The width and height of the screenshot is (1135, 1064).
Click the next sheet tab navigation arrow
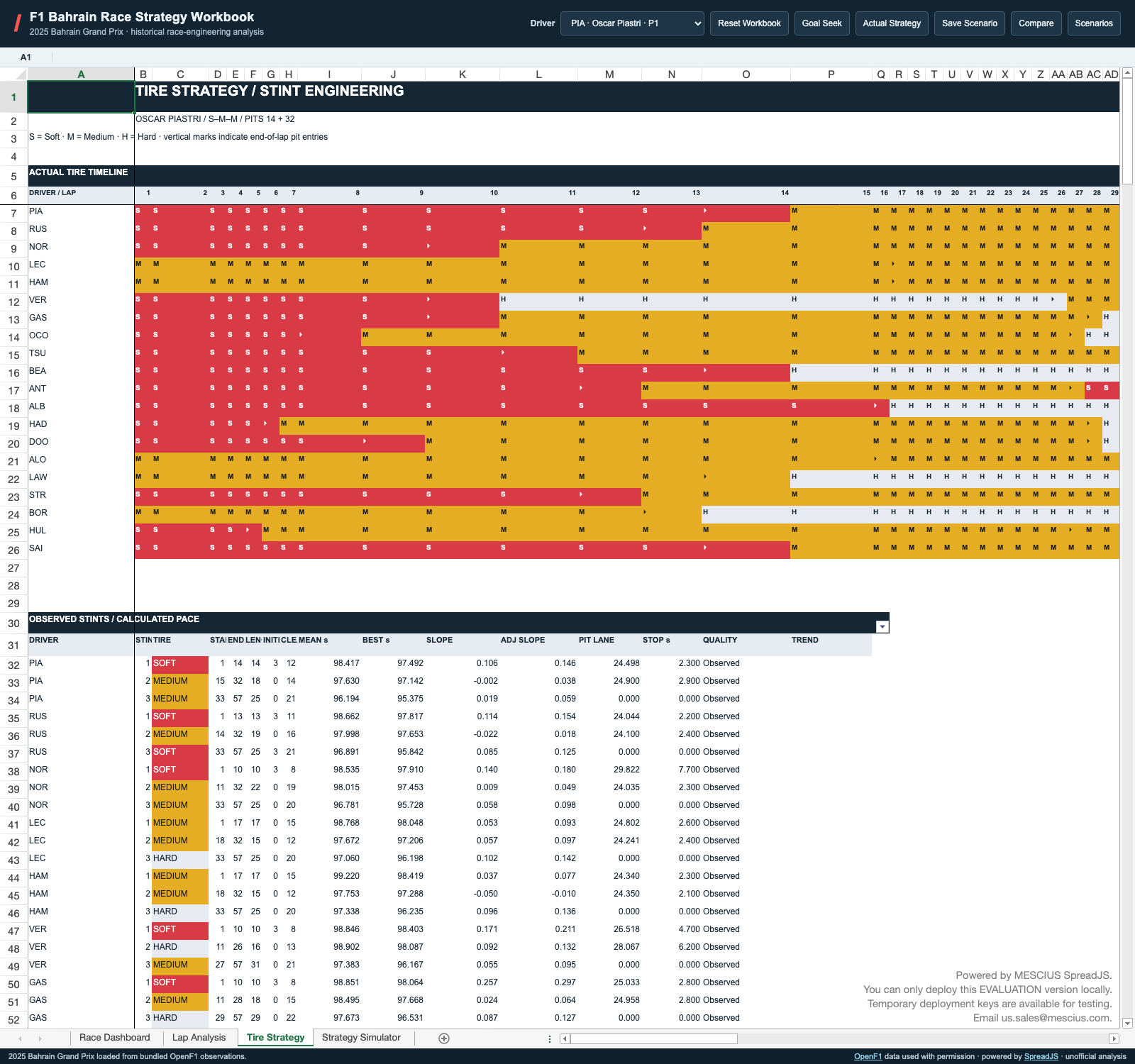tap(40, 1038)
